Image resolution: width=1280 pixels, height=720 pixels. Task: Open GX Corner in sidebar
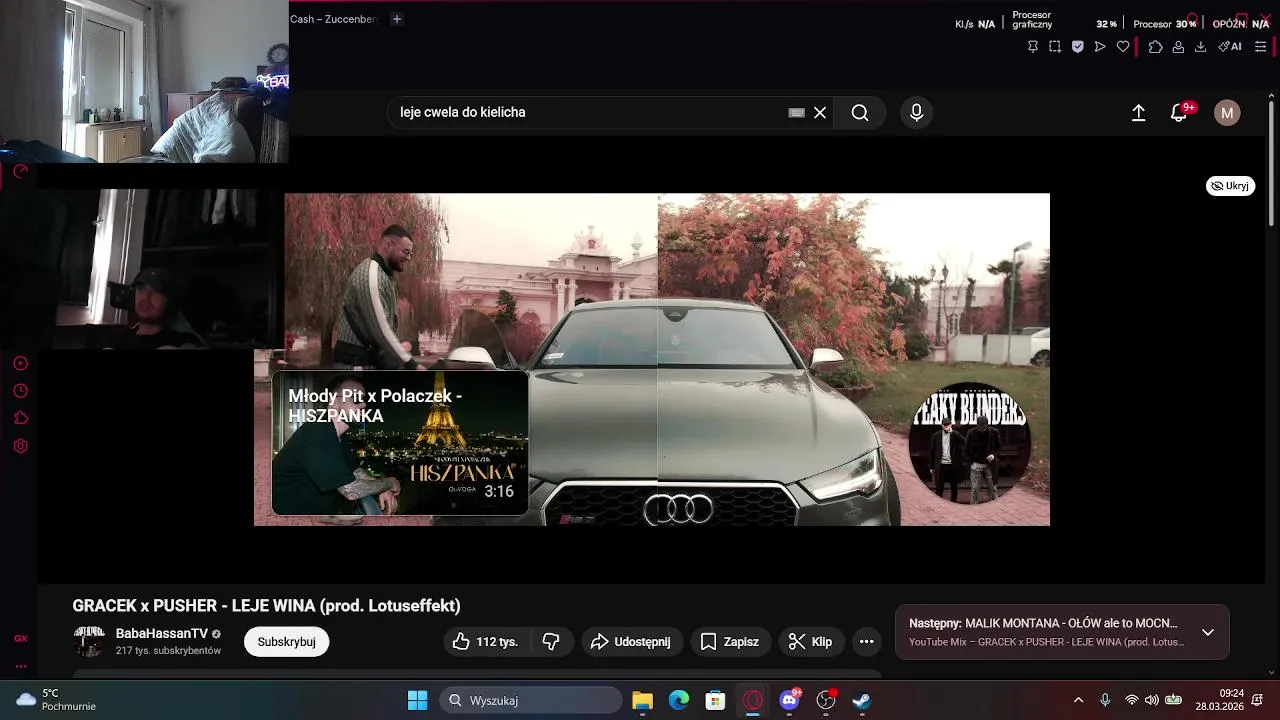[x=20, y=638]
